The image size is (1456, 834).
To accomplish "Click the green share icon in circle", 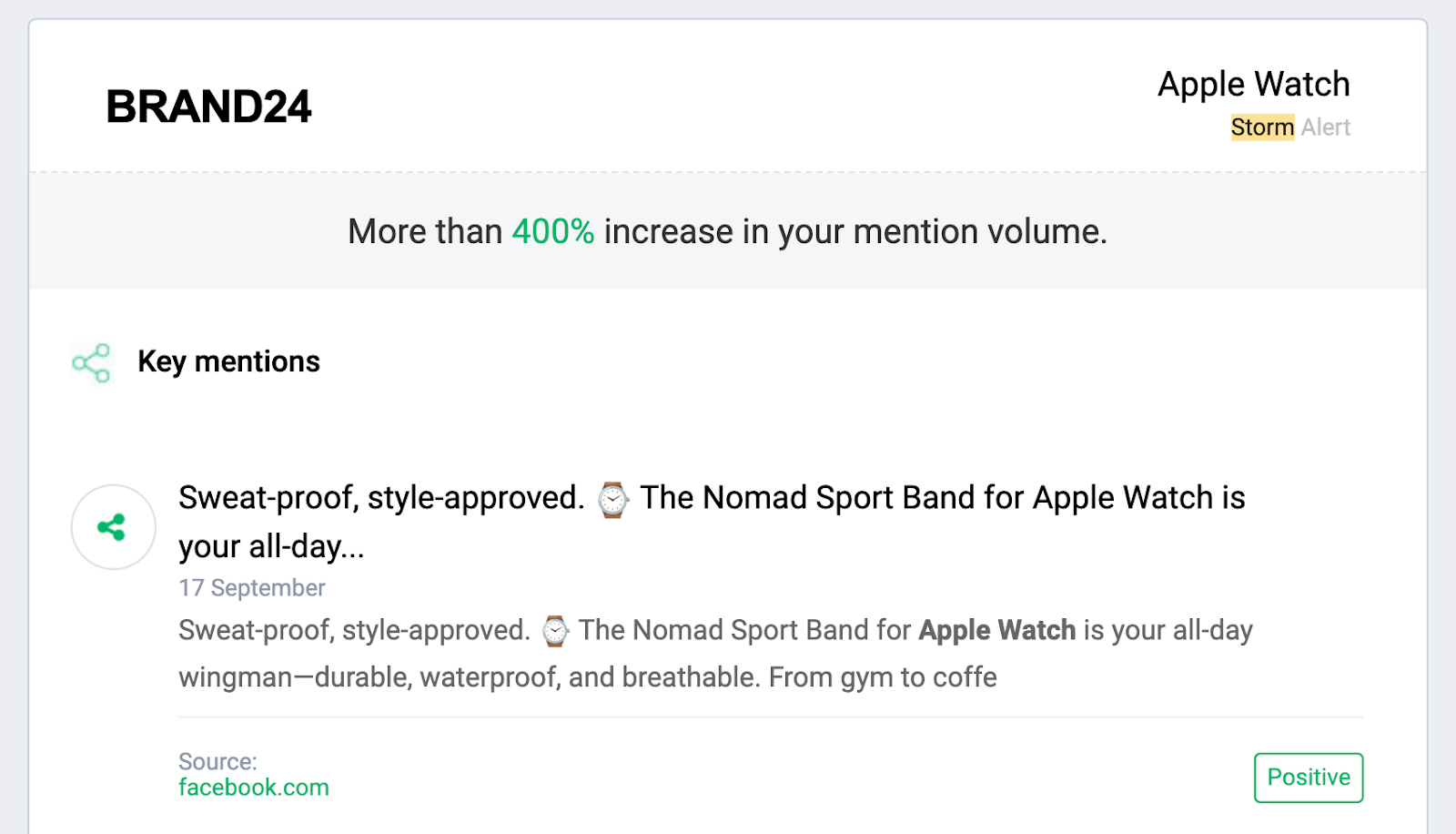I will (113, 527).
